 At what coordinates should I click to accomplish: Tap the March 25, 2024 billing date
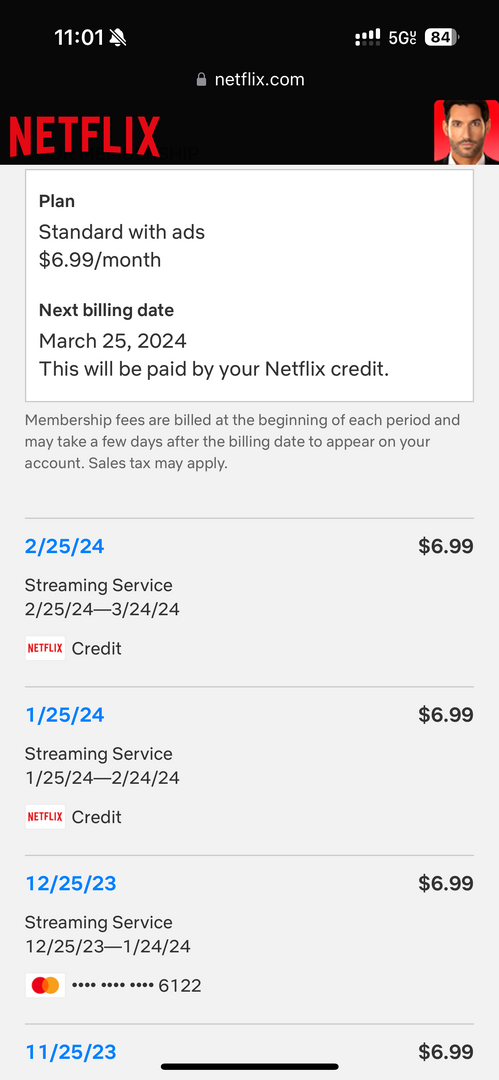click(x=112, y=341)
